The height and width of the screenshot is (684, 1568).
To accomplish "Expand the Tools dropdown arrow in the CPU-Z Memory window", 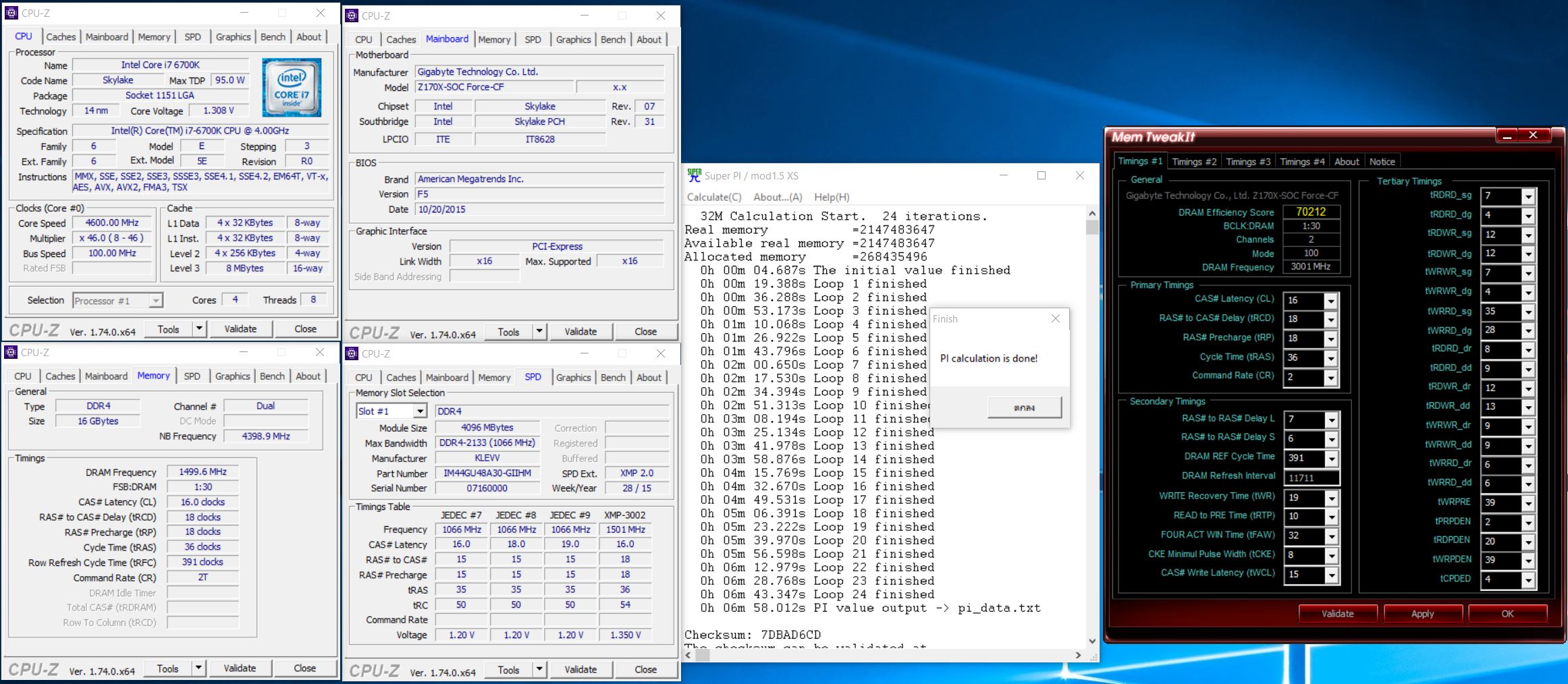I will [198, 668].
